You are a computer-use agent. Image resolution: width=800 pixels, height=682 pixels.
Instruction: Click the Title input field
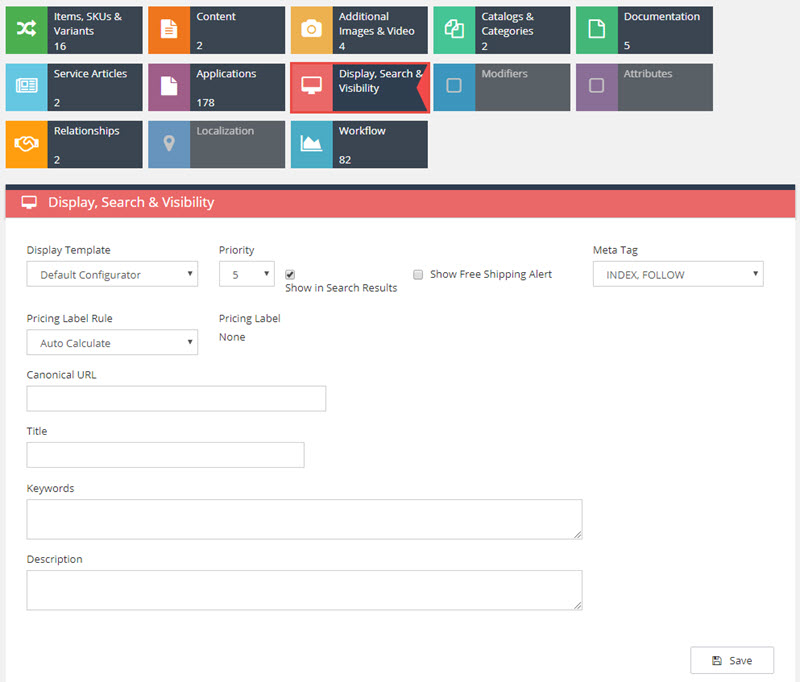pyautogui.click(x=165, y=456)
